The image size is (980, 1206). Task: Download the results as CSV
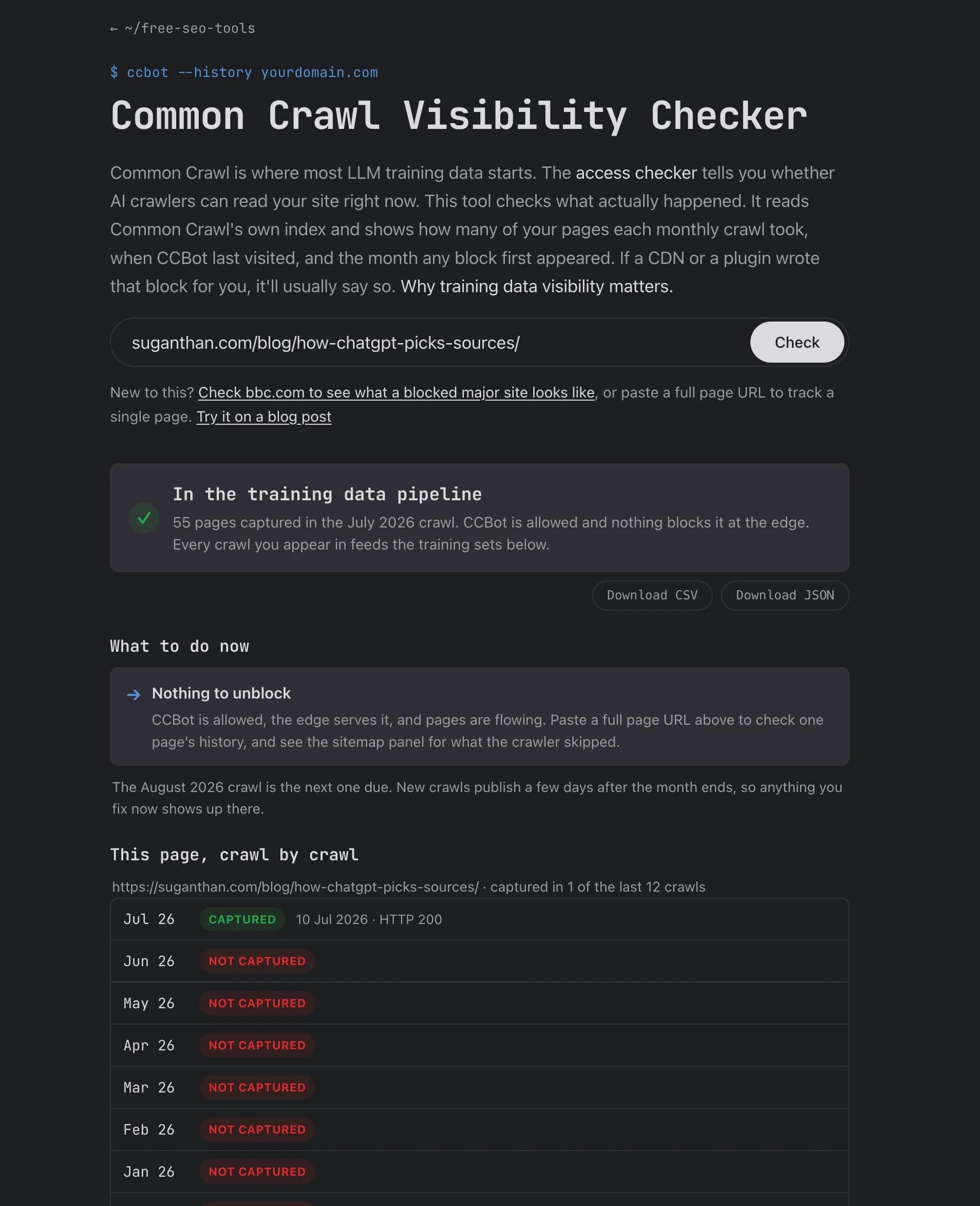point(652,595)
